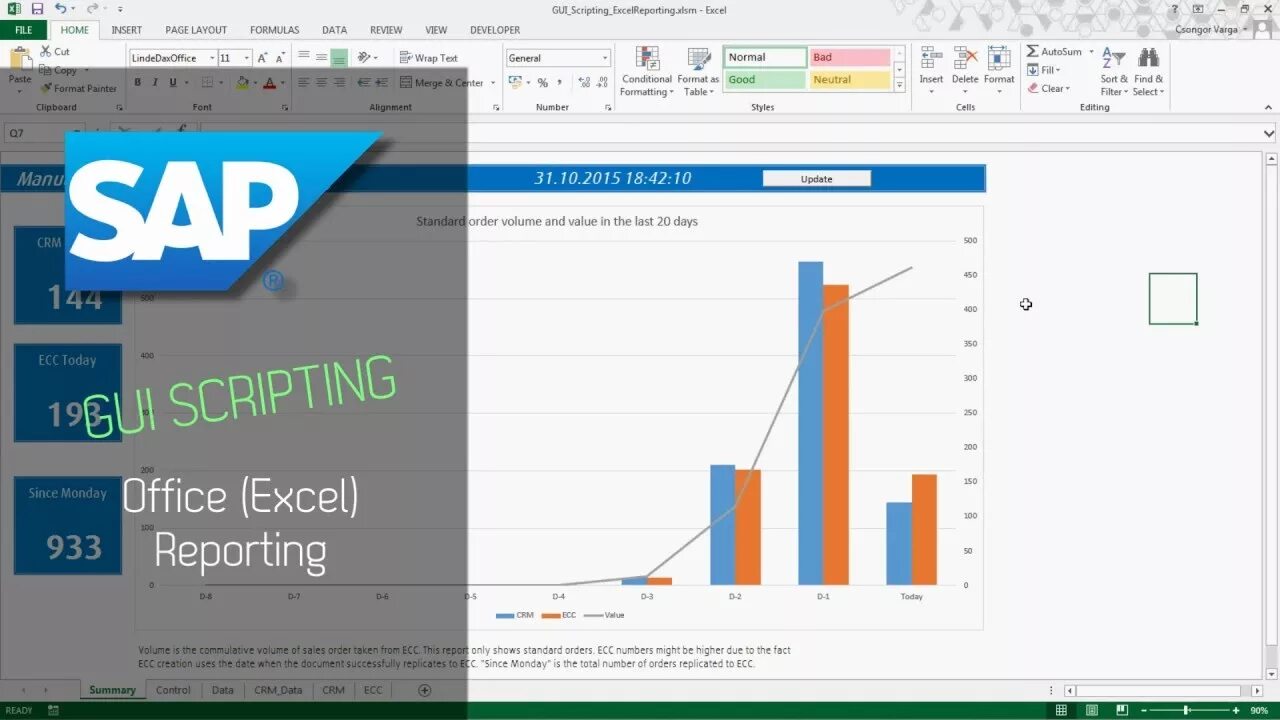Viewport: 1280px width, 720px height.
Task: Open the LindeDaxOffice font name dropdown
Action: tap(212, 58)
